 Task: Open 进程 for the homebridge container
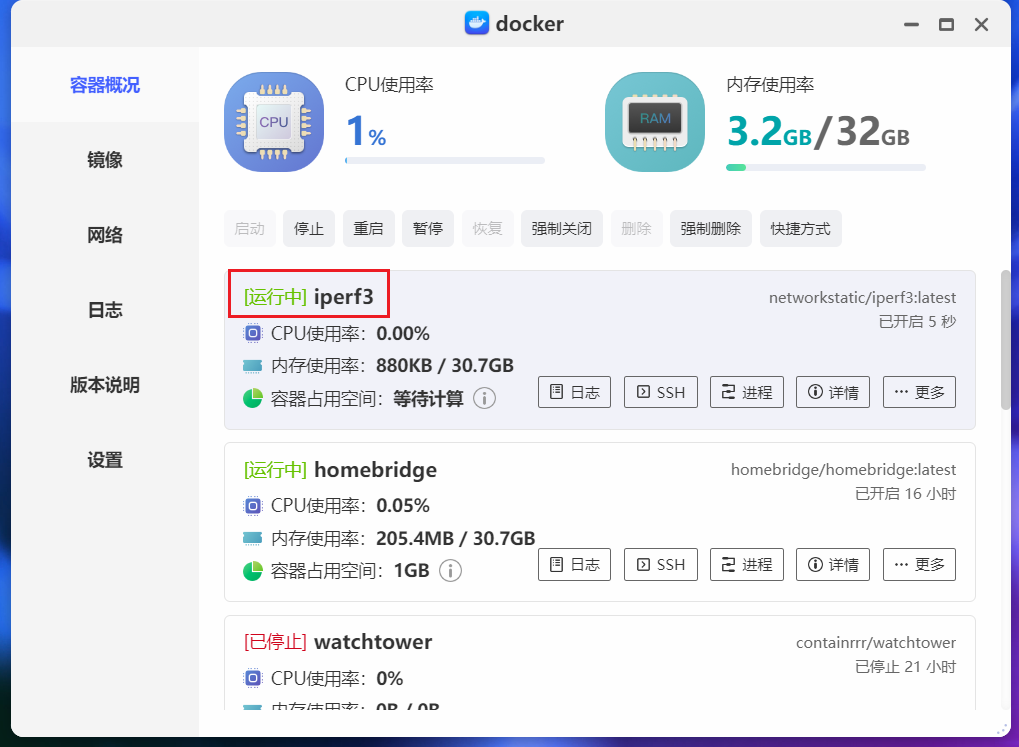coord(747,564)
